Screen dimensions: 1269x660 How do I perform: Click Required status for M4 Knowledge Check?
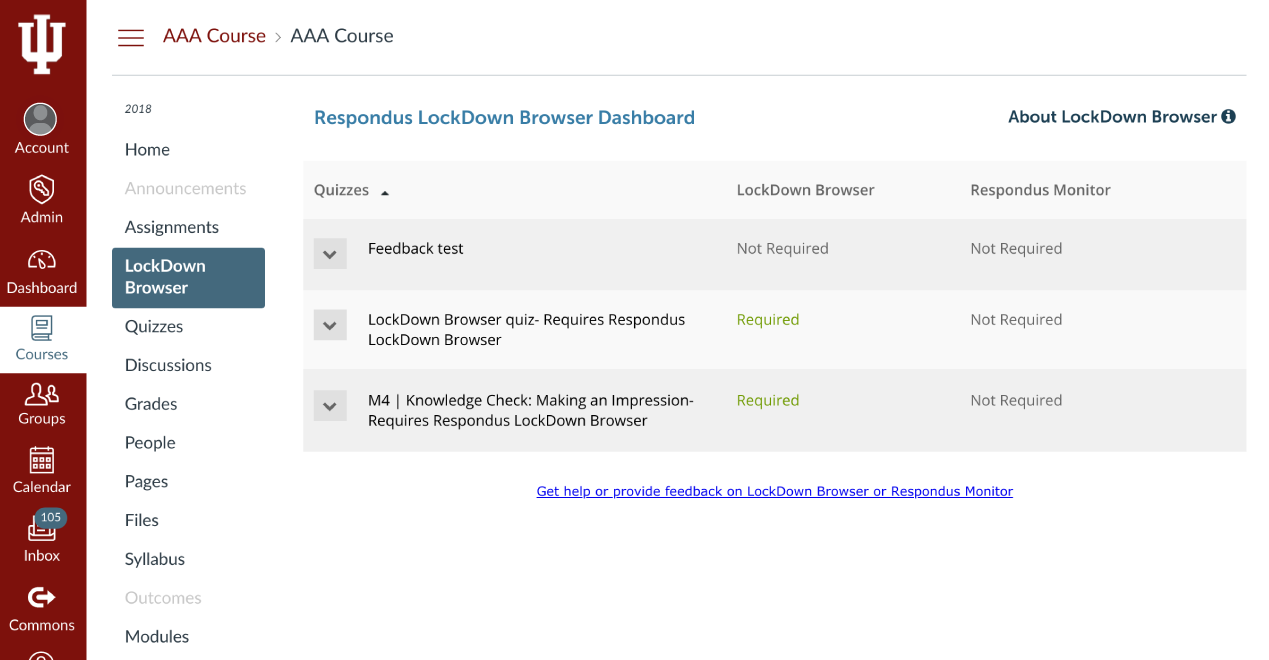pyautogui.click(x=768, y=401)
